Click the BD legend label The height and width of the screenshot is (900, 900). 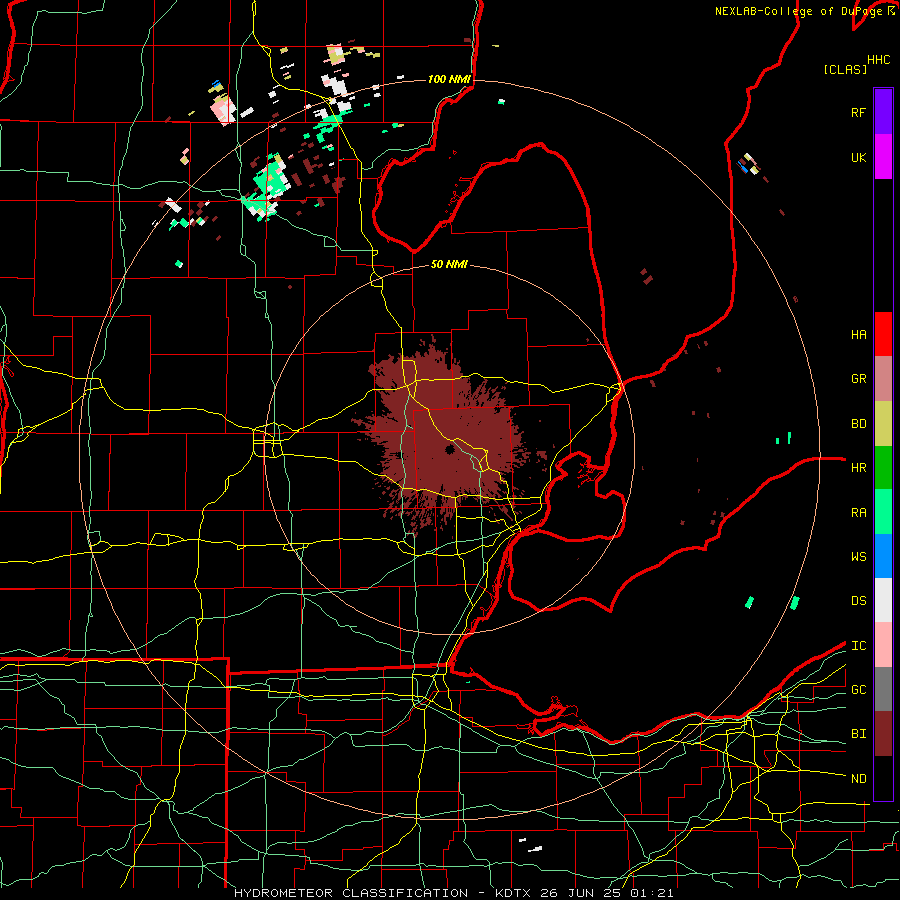(x=858, y=424)
